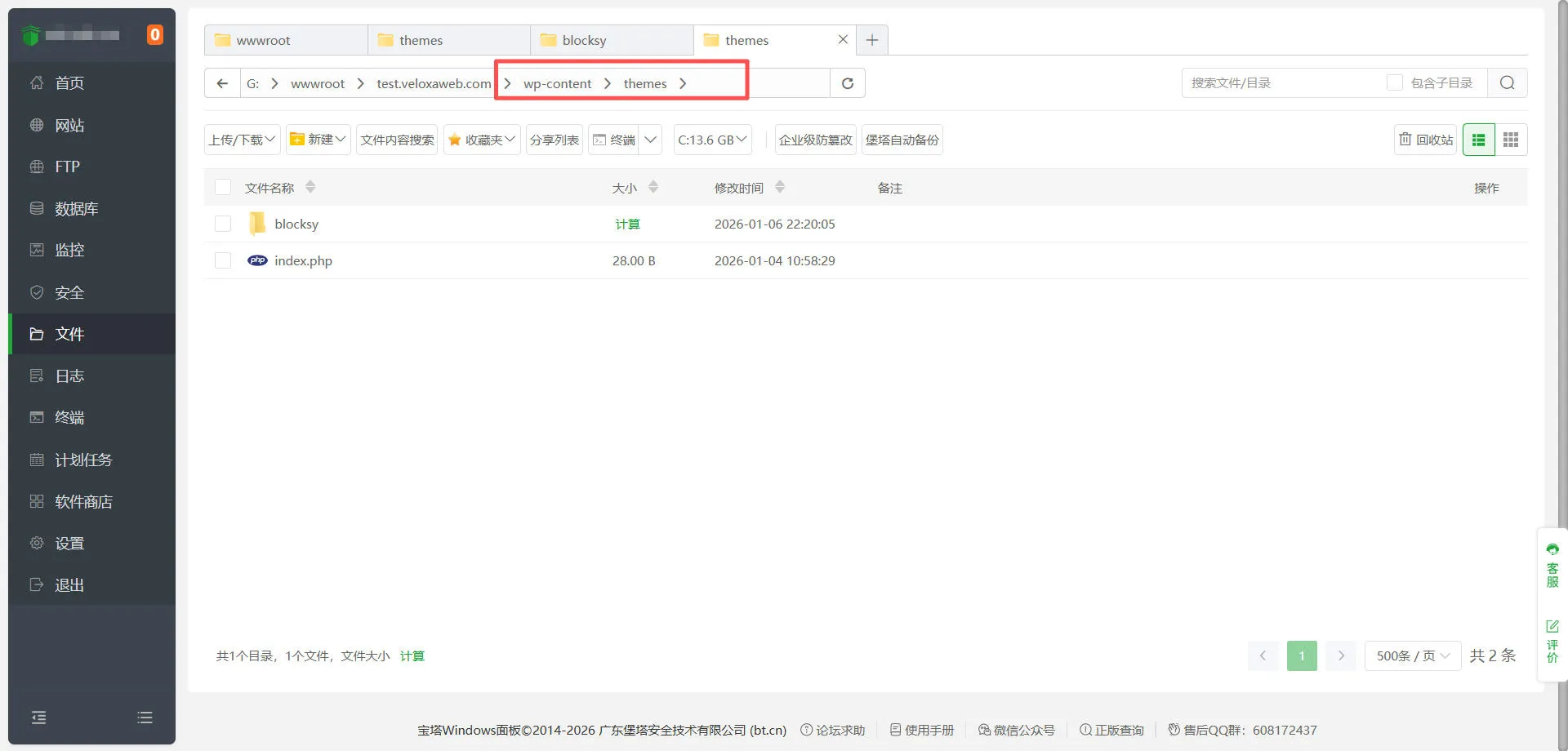Open the 计划任务 section
The image size is (1568, 751).
[x=82, y=459]
